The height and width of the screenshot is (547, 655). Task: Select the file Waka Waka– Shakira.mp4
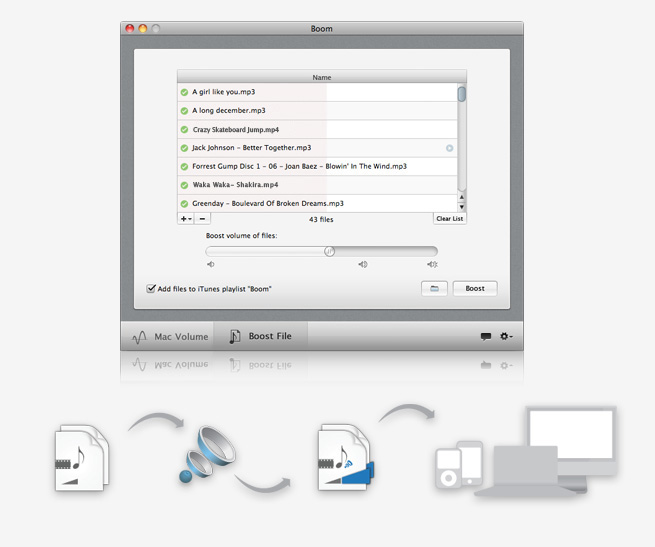coord(317,185)
